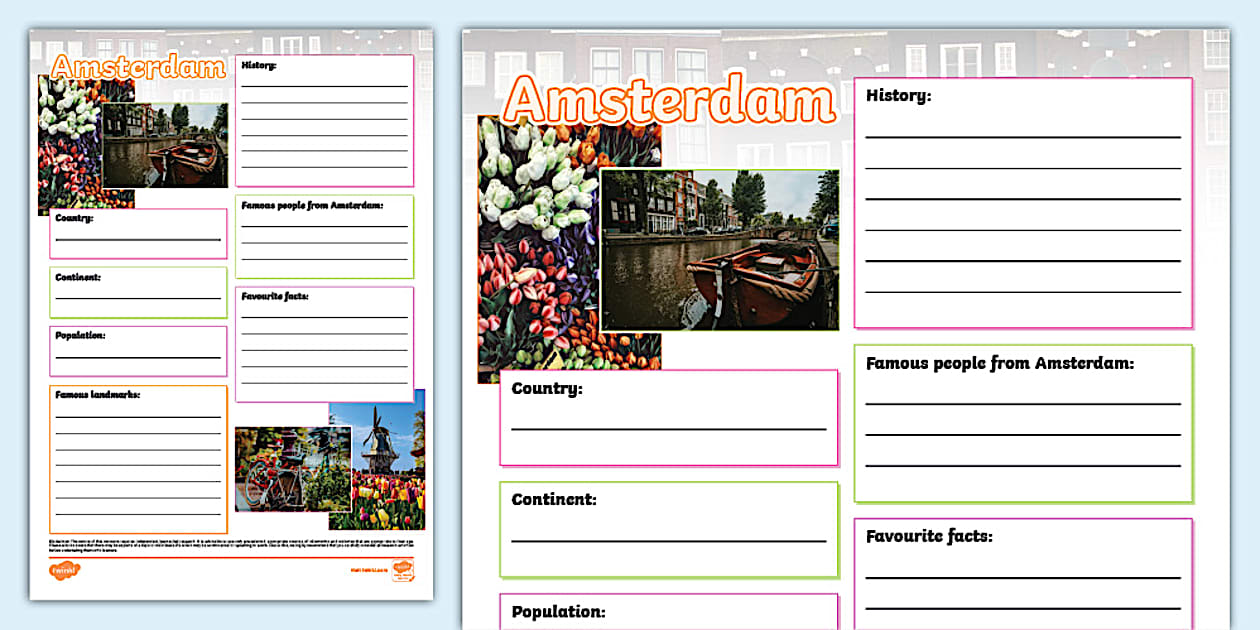Select the first writing line under History

coord(1020,135)
